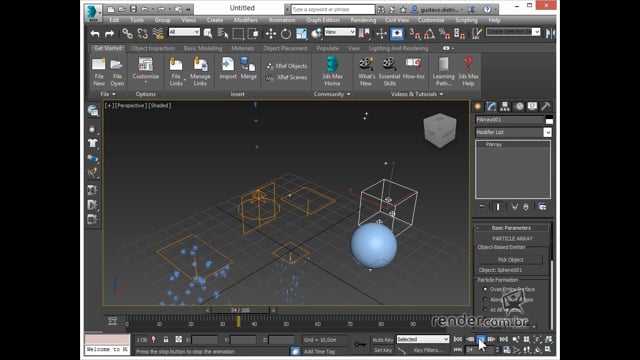Click the Redo arrow in main toolbar
Image resolution: width=640 pixels, height=360 pixels.
(x=109, y=34)
